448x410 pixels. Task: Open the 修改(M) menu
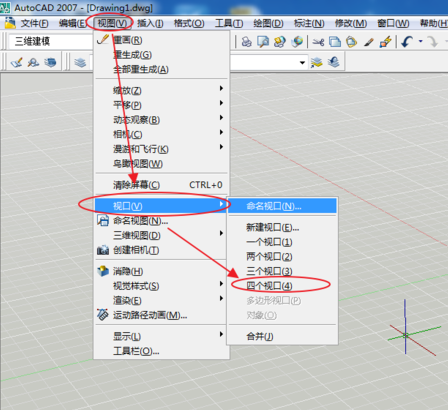351,23
